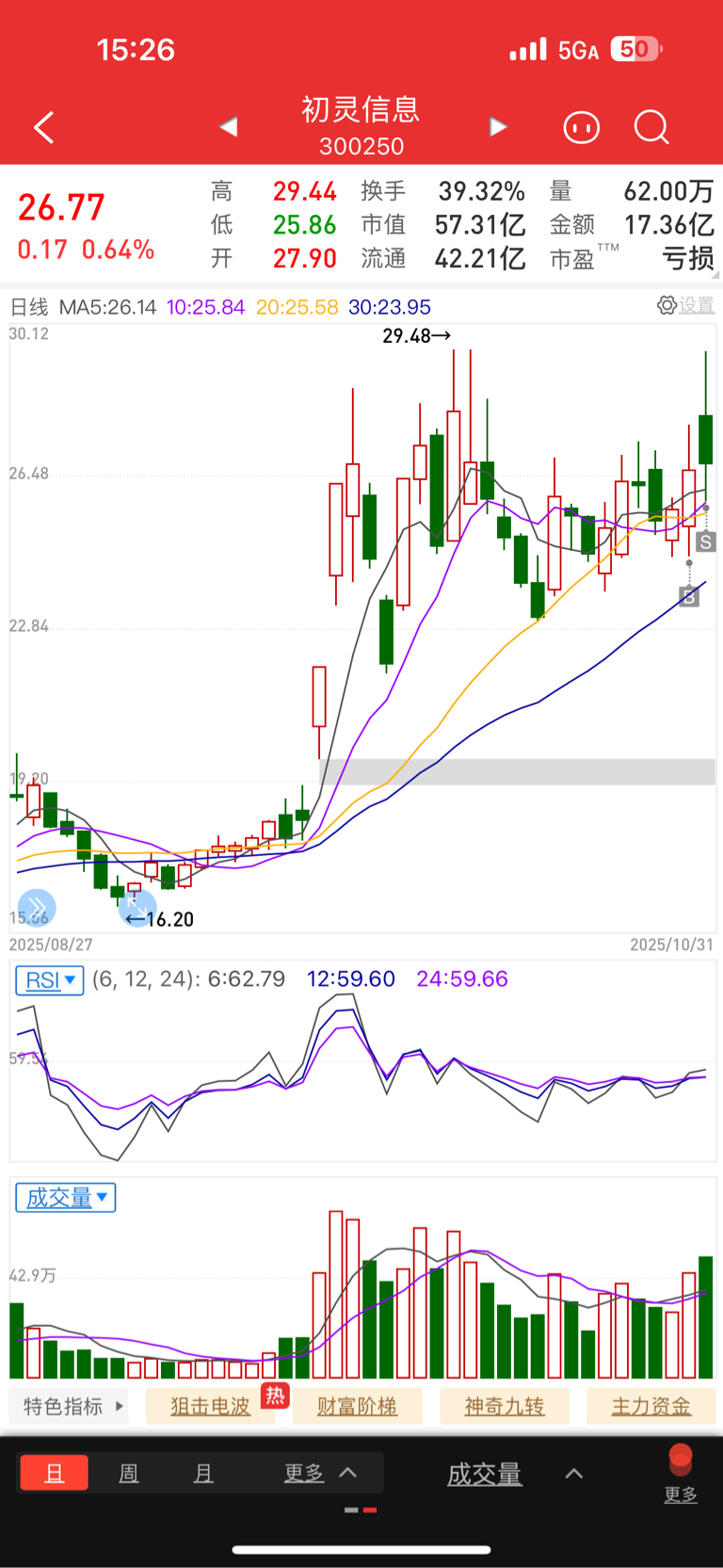The image size is (723, 1568).
Task: Tap the red ball 更多 button
Action: (681, 1473)
